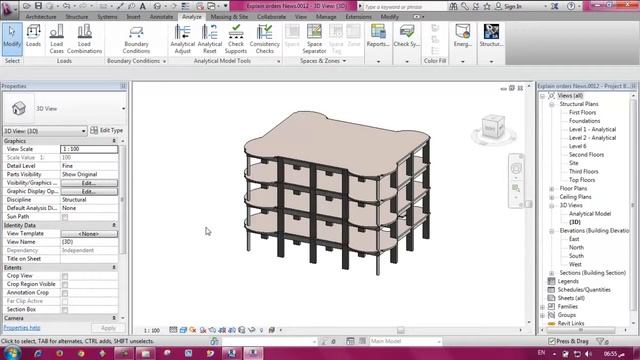The width and height of the screenshot is (640, 360).
Task: Open the Manage tab
Action: click(x=326, y=17)
